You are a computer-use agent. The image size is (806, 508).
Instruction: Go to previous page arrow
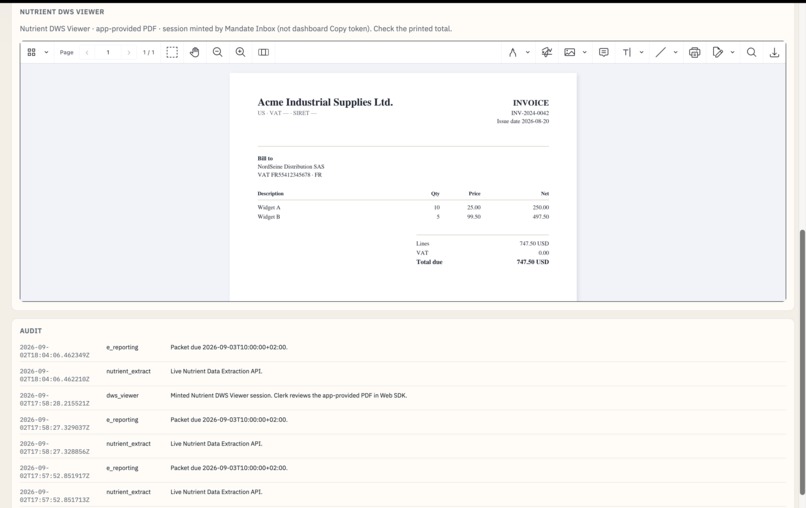click(x=87, y=52)
